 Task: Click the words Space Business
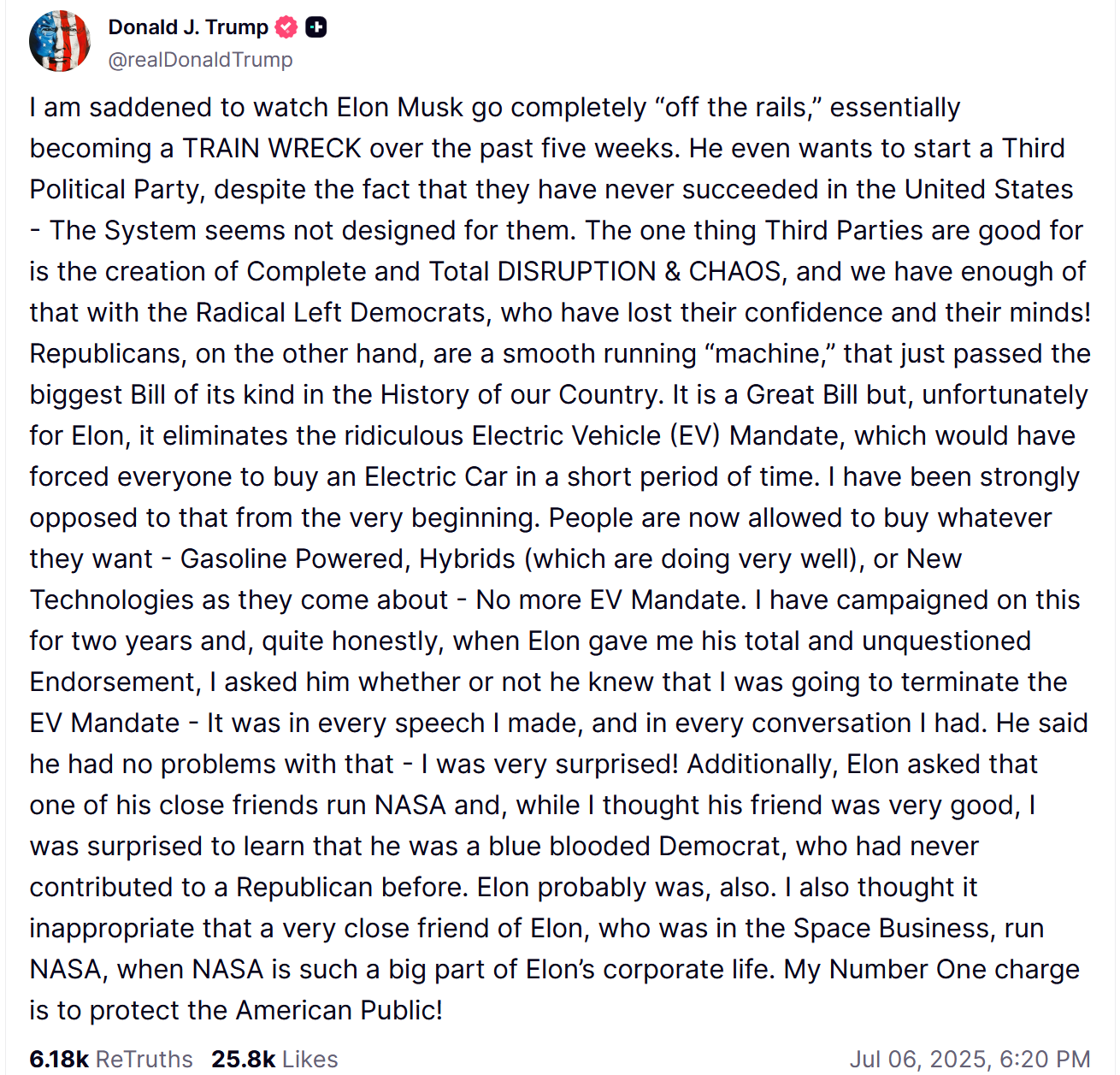pos(891,928)
